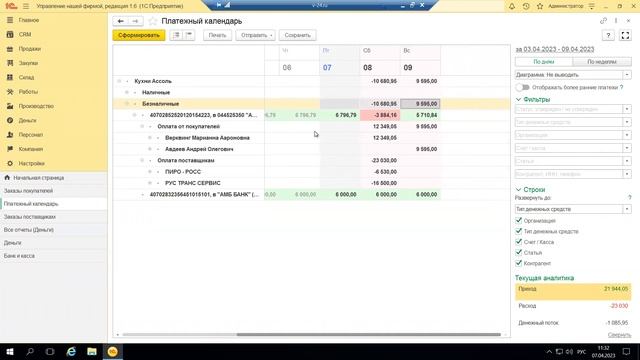Open the Компания section icon
This screenshot has width=640, height=360.
pos(10,149)
